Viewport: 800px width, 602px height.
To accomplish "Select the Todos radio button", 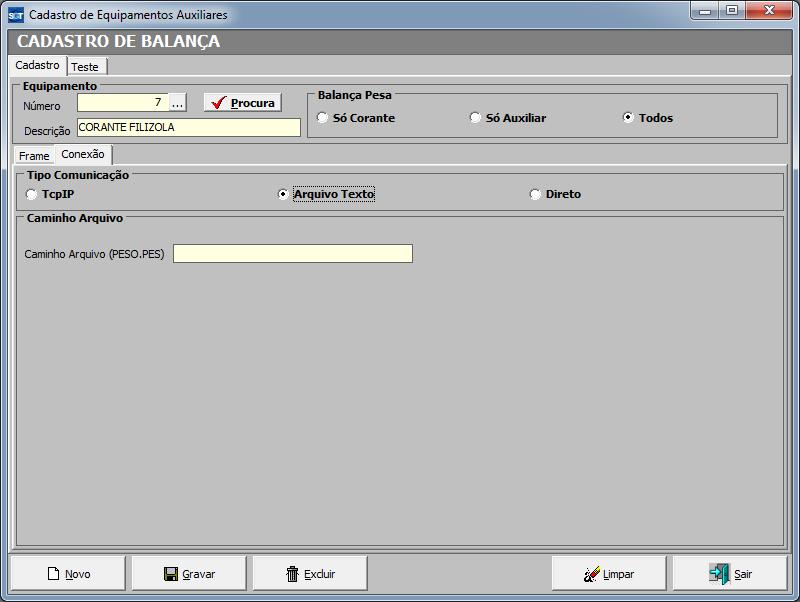I will coord(628,118).
